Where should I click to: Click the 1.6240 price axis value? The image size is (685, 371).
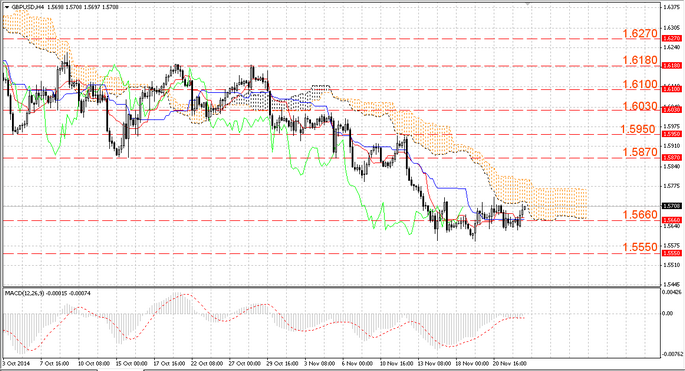(x=671, y=47)
